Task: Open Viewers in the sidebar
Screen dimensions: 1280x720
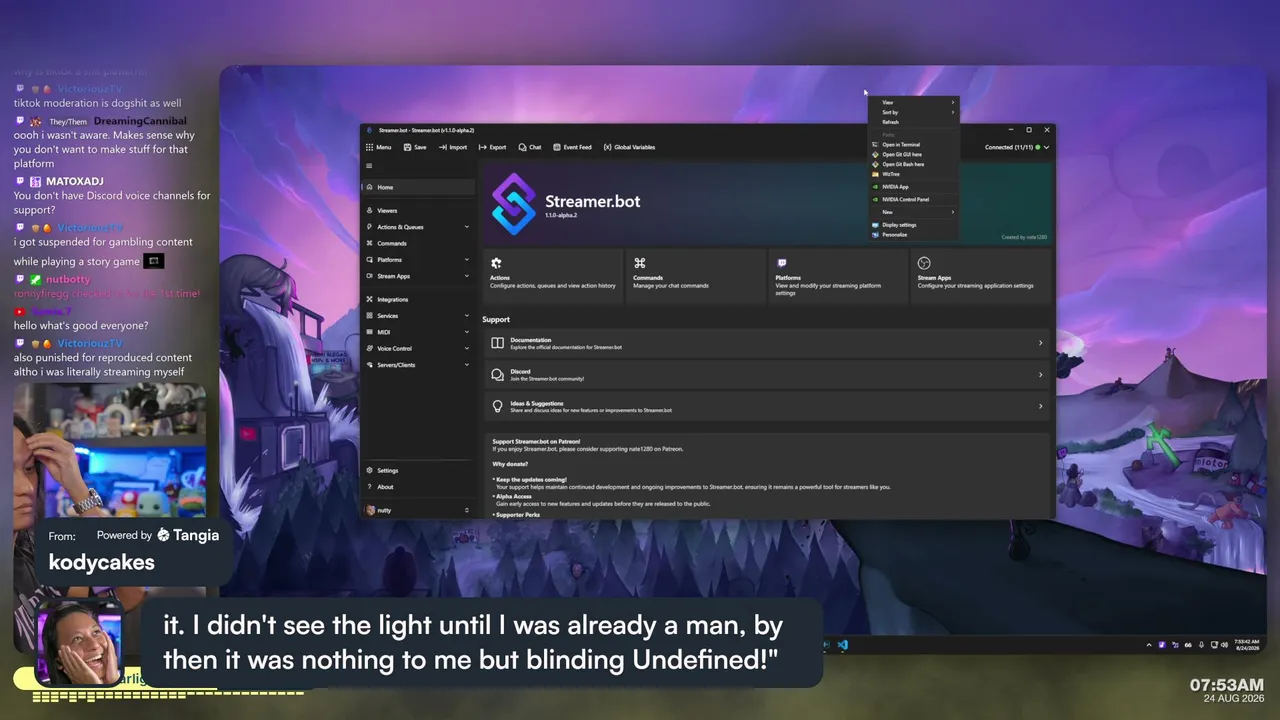Action: 418,211
